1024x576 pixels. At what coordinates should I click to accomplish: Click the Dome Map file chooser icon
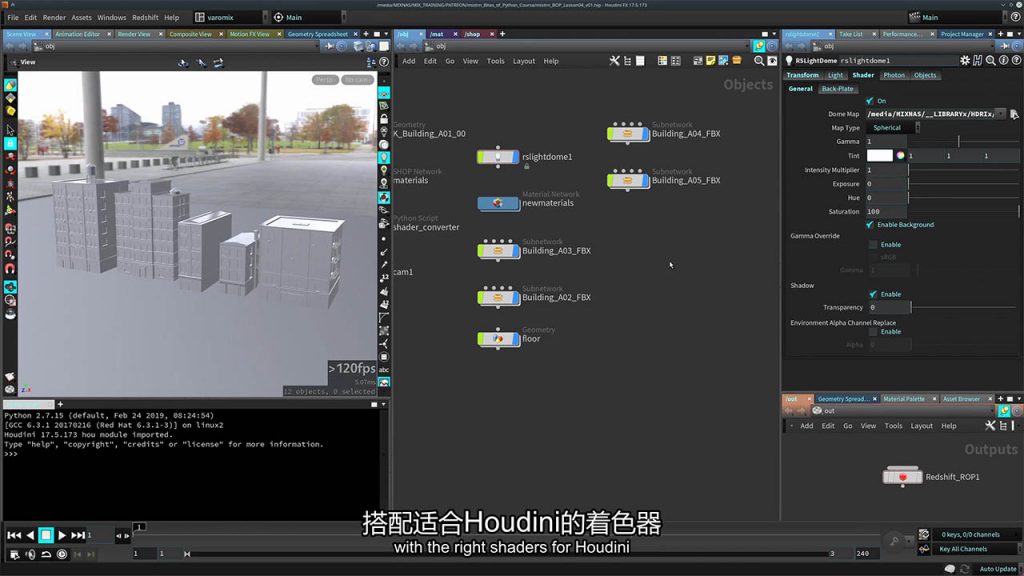(x=1014, y=114)
